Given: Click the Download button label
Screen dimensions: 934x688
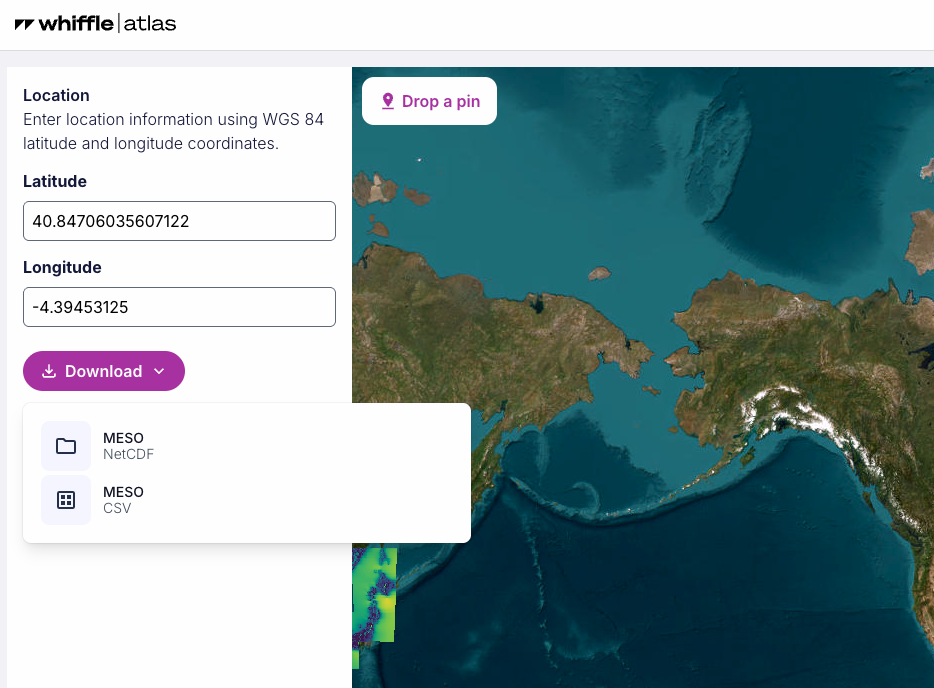Looking at the screenshot, I should point(103,371).
